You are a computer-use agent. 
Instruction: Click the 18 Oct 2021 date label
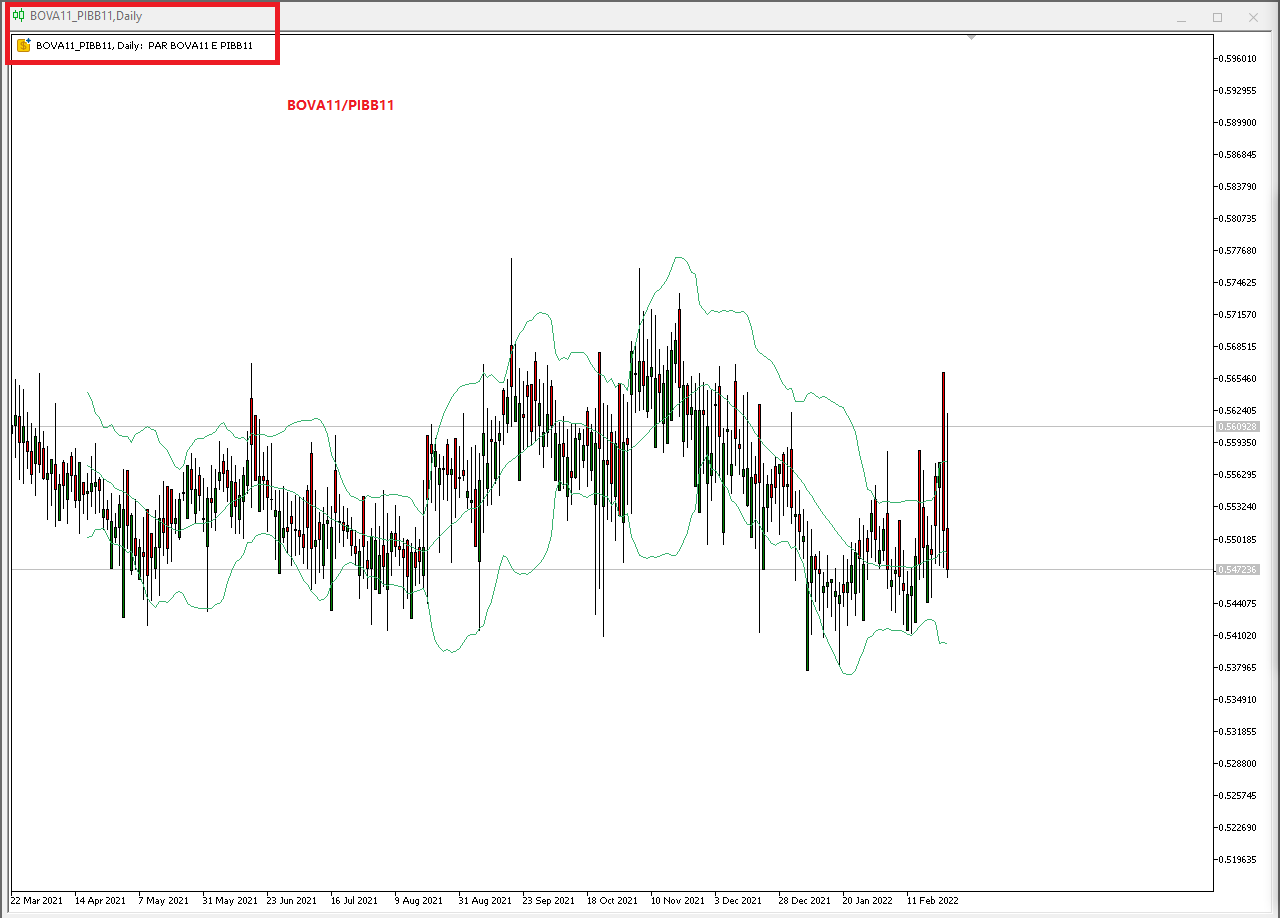[x=612, y=900]
